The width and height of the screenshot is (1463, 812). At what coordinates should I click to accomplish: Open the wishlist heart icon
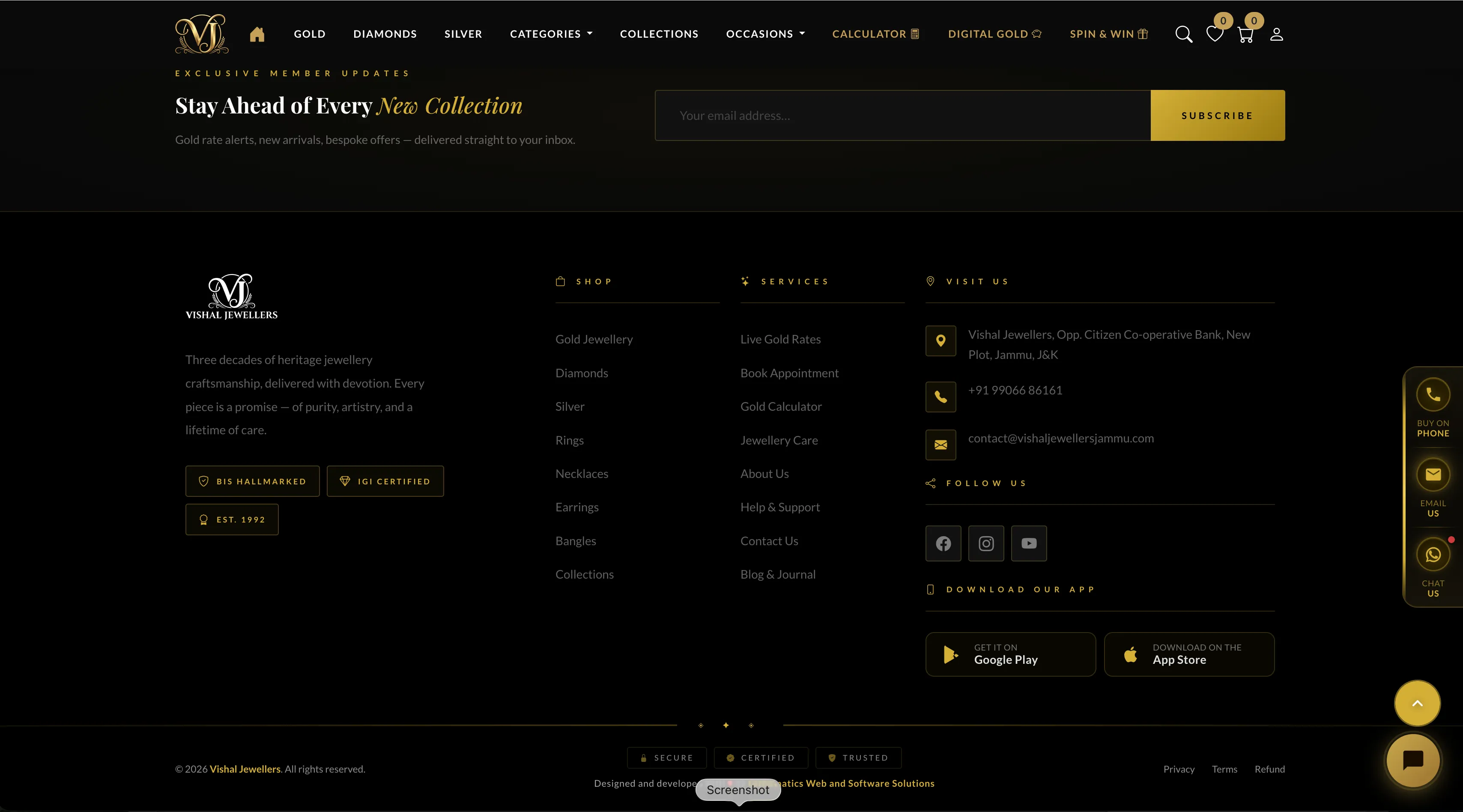[1215, 34]
